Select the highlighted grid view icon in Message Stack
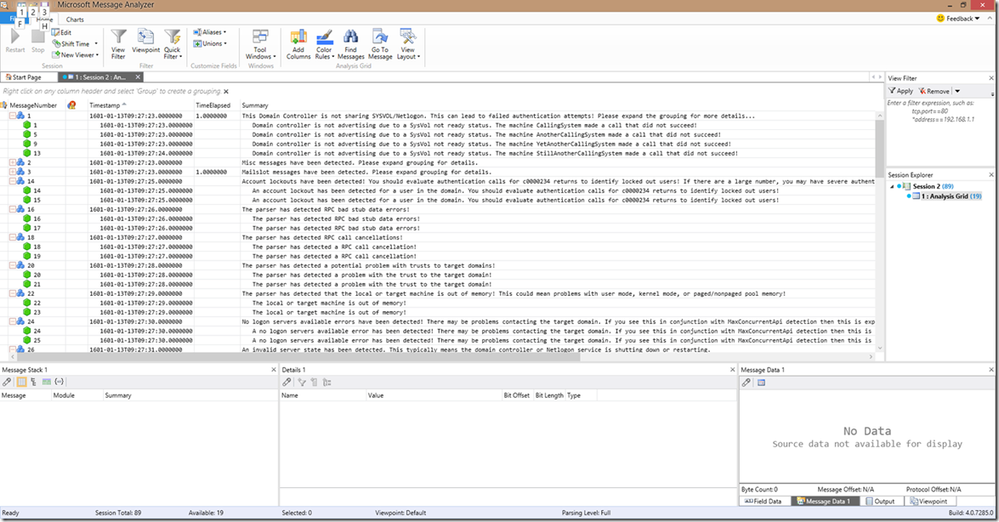Screen dimensions: 999x522 point(21,382)
